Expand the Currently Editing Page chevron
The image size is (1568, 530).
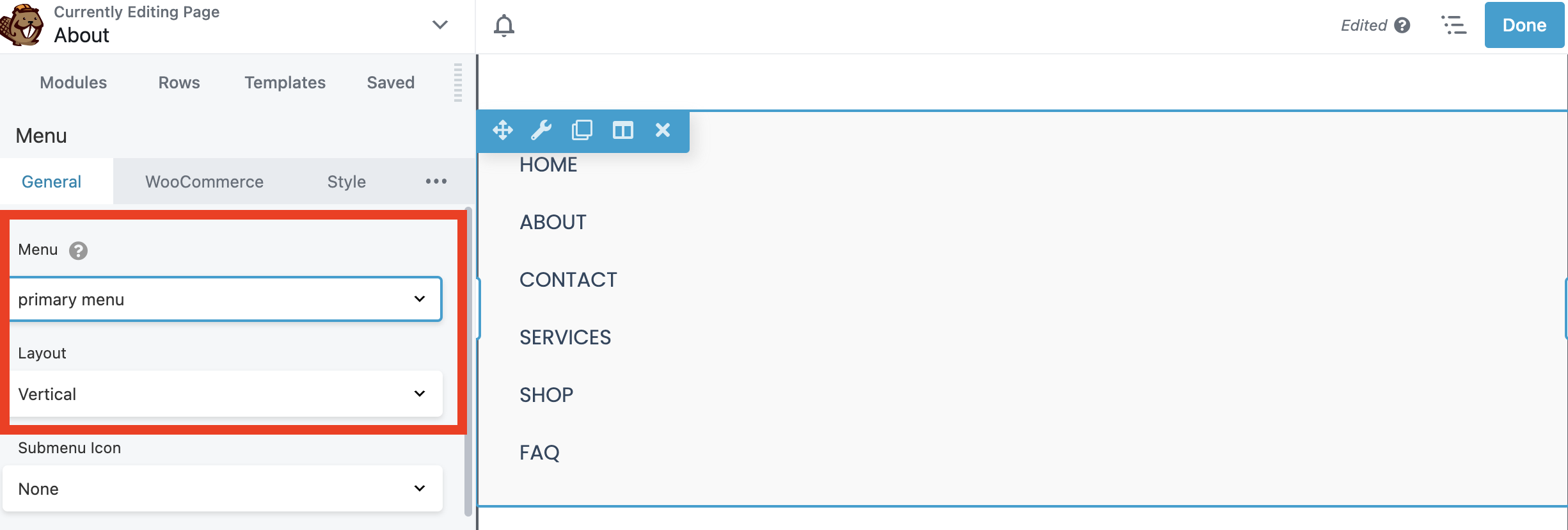point(440,25)
